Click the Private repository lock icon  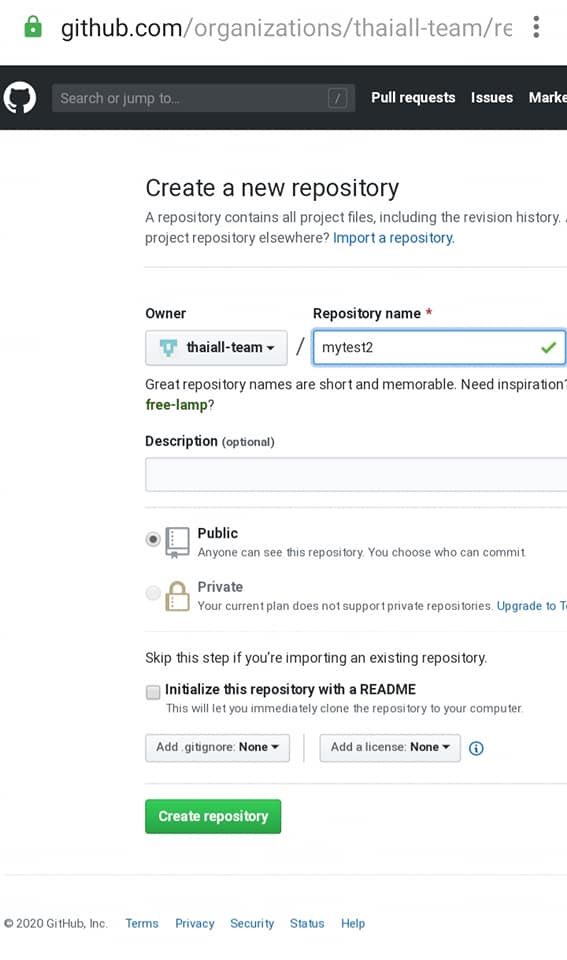tap(178, 596)
